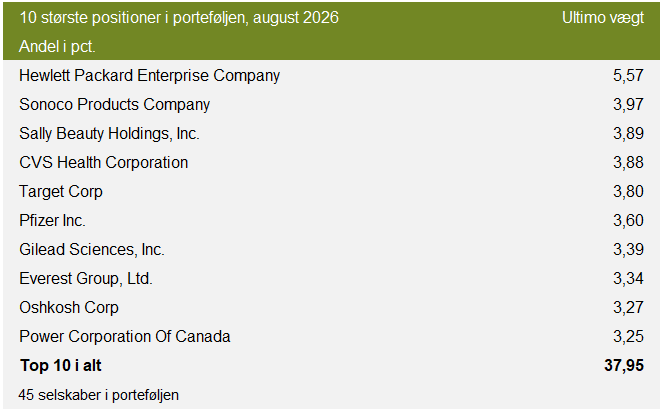The height and width of the screenshot is (412, 662).
Task: Click the Top 10 i alt label
Action: pyautogui.click(x=61, y=366)
